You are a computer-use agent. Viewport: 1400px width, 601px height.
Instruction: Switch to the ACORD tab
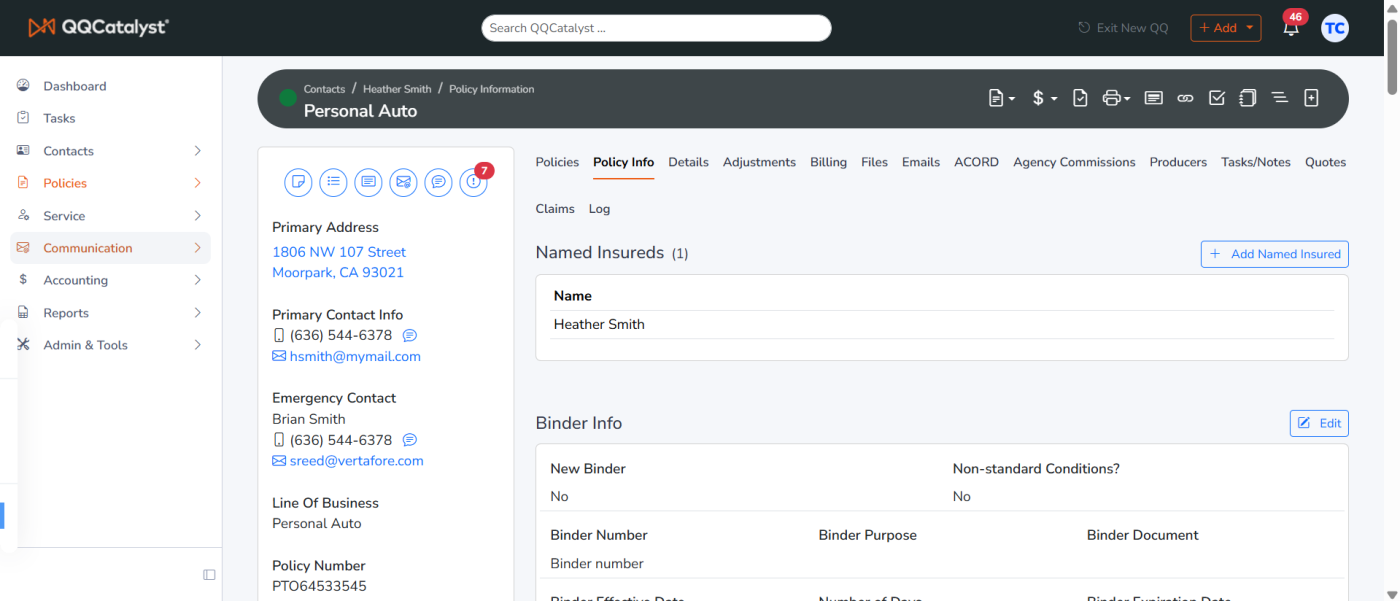pyautogui.click(x=976, y=162)
